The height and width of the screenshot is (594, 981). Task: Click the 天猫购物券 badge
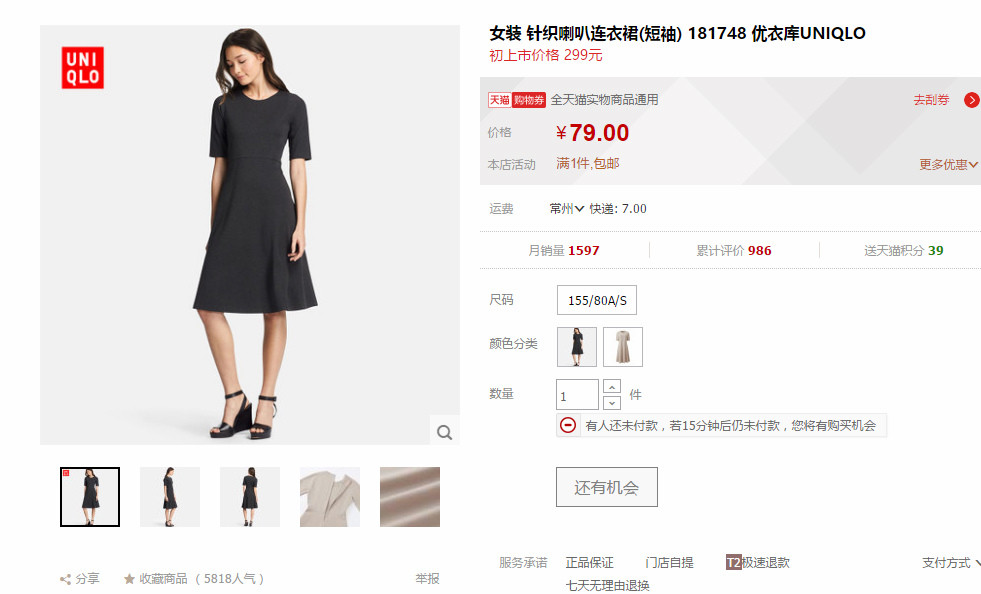517,100
